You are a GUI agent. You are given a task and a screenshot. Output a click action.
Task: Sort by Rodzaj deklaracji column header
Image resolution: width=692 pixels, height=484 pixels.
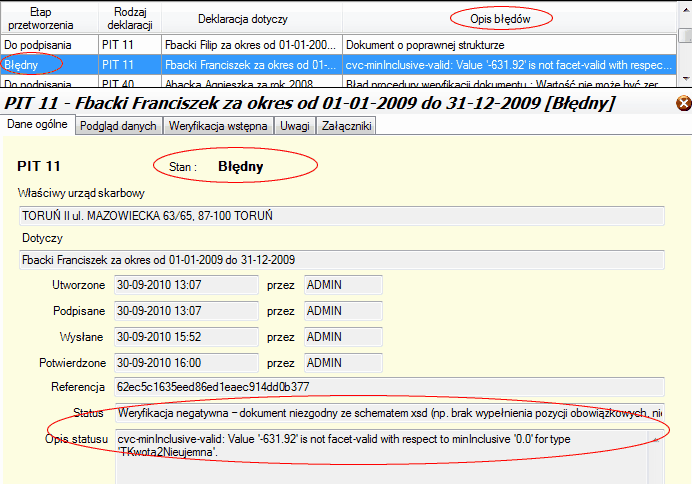click(x=129, y=17)
